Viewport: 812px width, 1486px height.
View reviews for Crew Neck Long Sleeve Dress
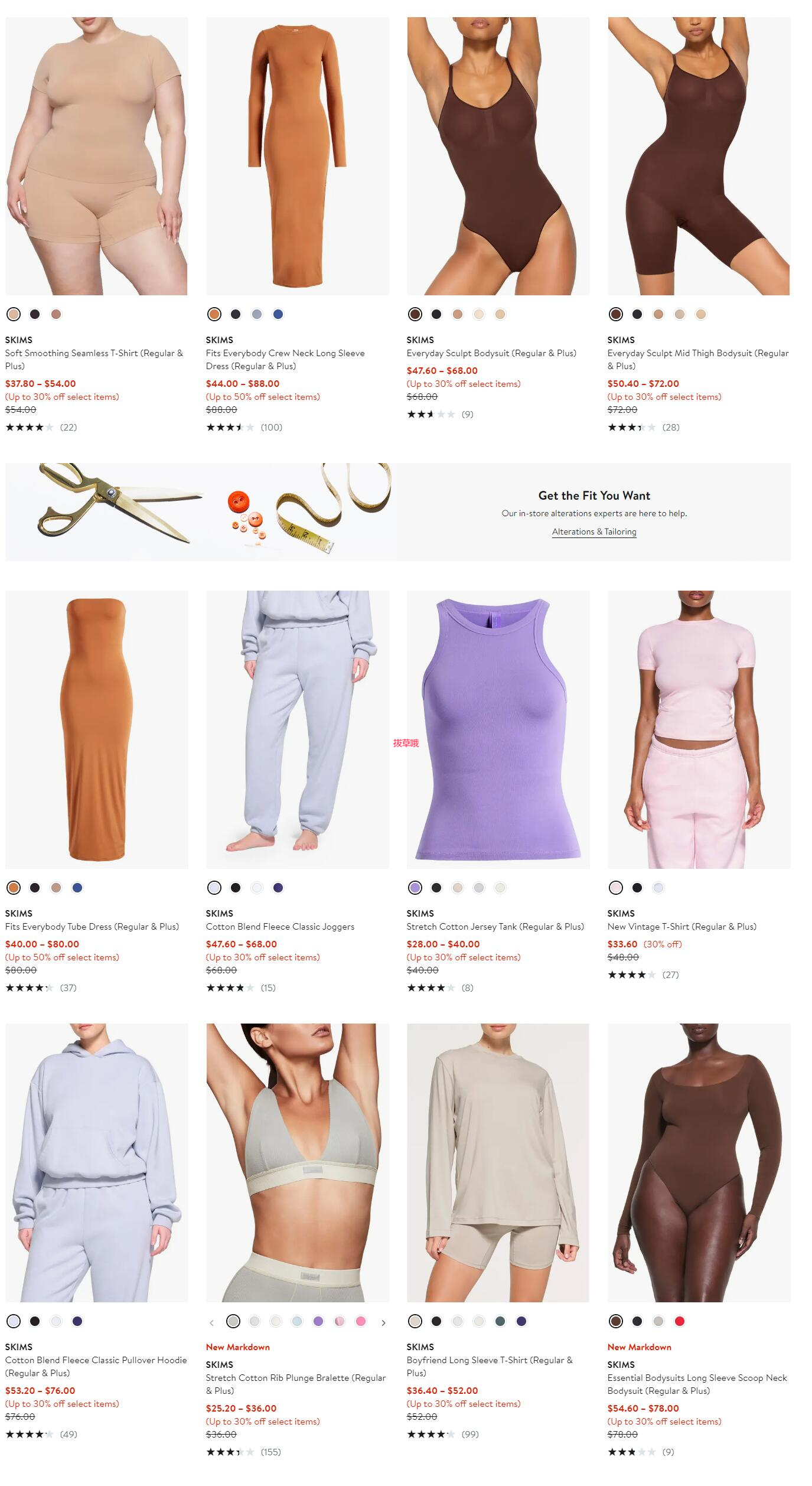(x=244, y=427)
